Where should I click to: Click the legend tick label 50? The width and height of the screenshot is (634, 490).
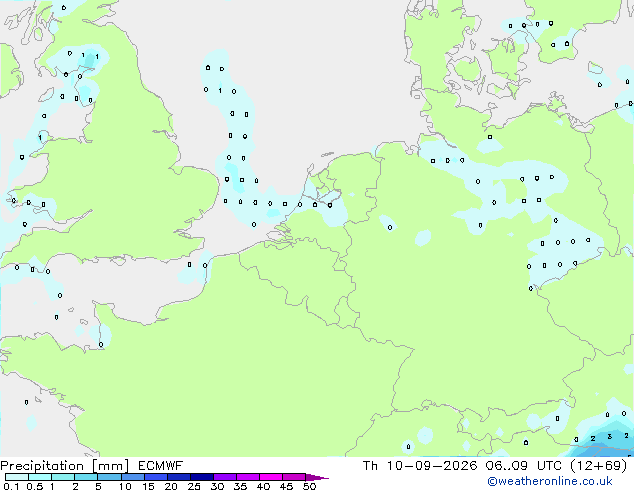pyautogui.click(x=309, y=486)
